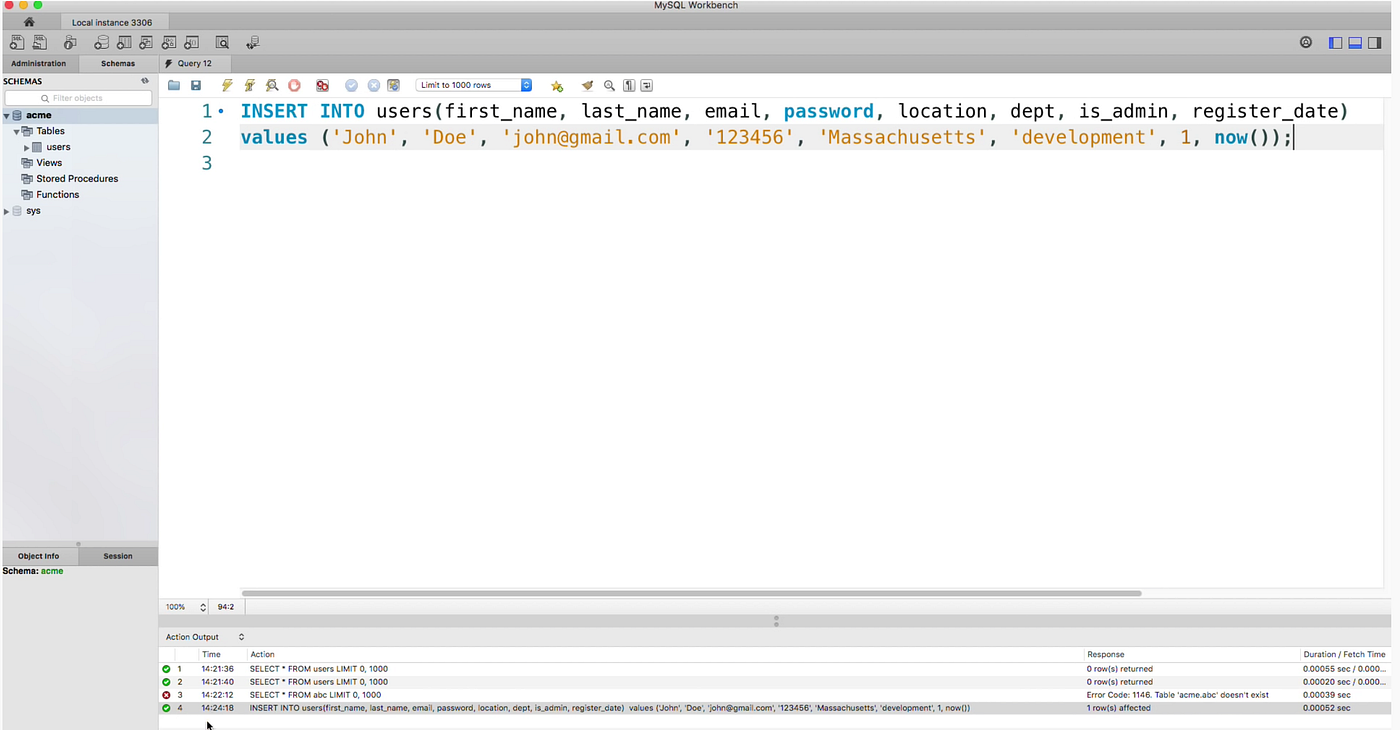Switch to the Administration tab
Image resolution: width=1400 pixels, height=730 pixels.
point(38,62)
